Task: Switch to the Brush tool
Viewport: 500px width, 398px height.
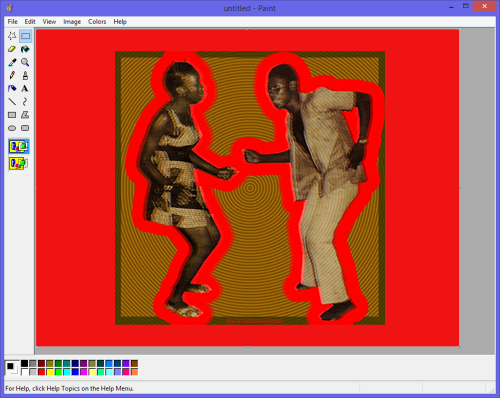Action: [25, 75]
